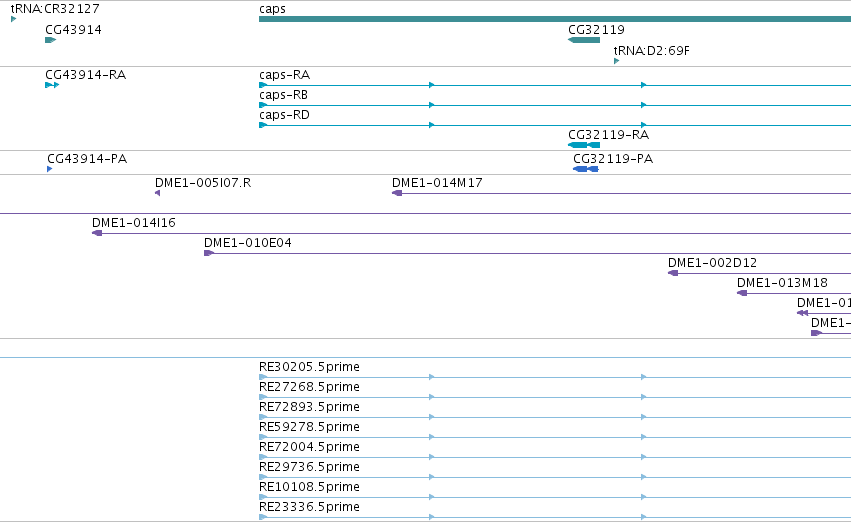Select the RE10108.5prime EST label
Screen dimensions: 851x522
pyautogui.click(x=309, y=487)
